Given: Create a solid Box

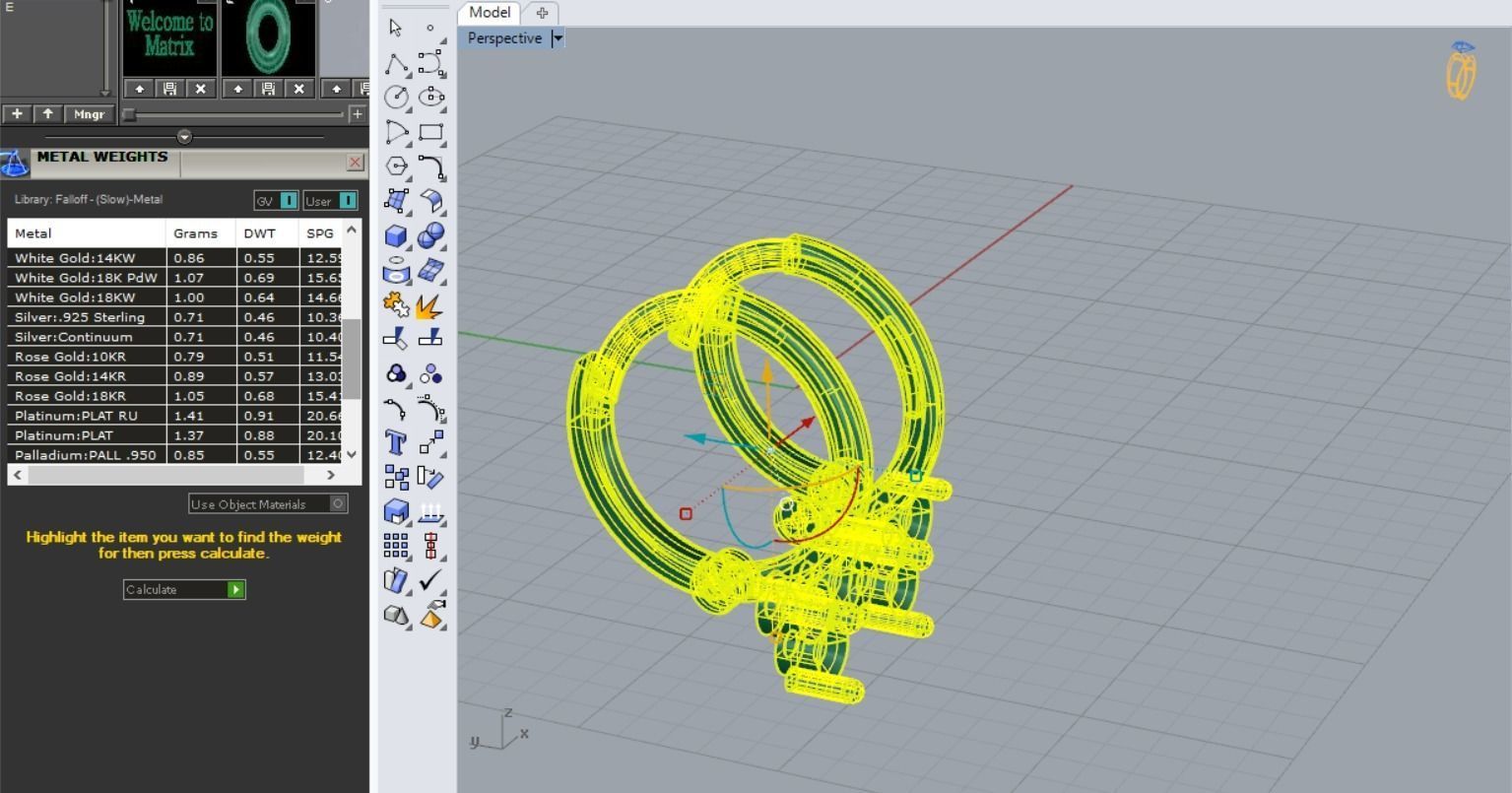Looking at the screenshot, I should [x=396, y=236].
